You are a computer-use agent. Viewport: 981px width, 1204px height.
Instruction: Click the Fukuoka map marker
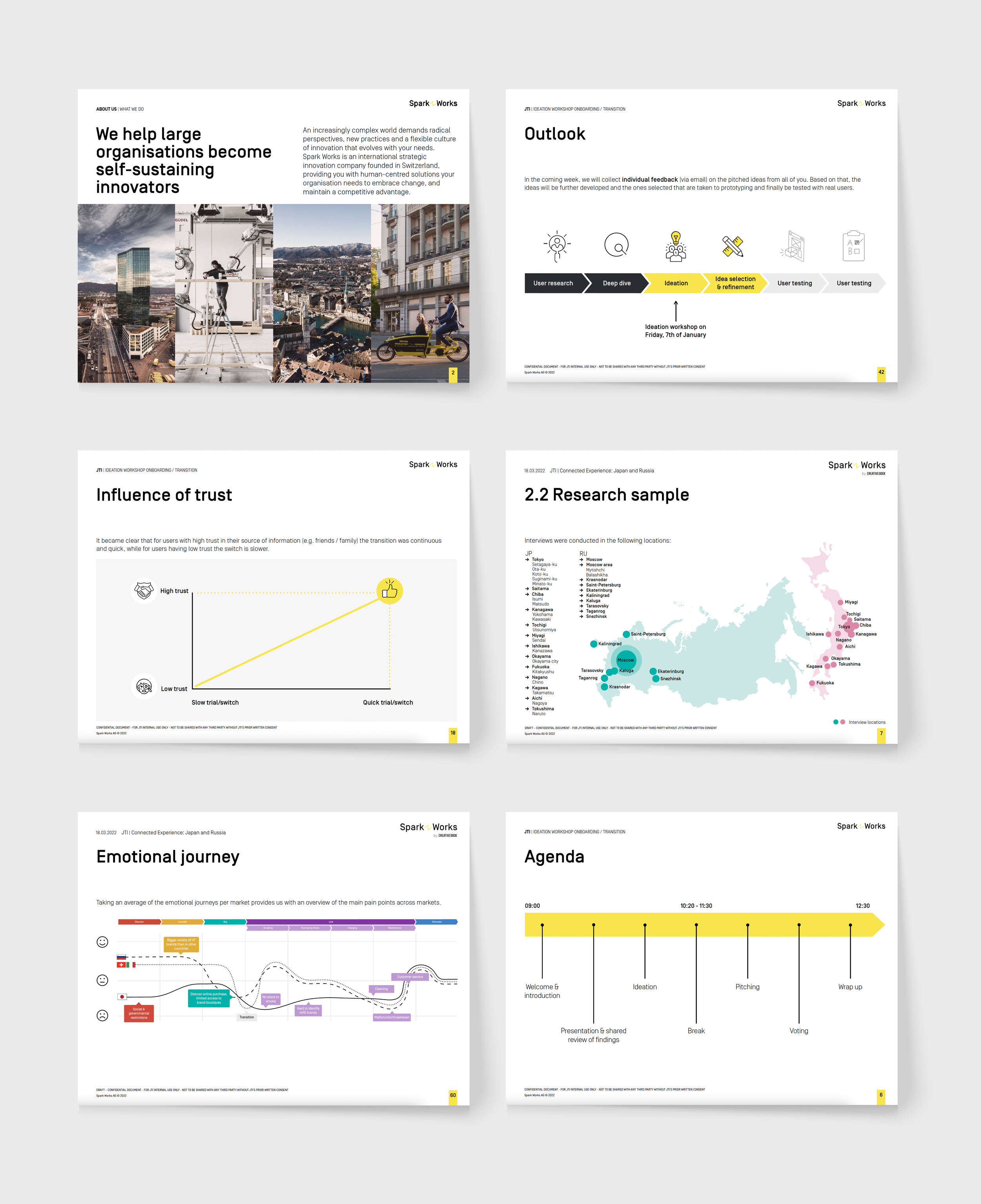[x=812, y=683]
